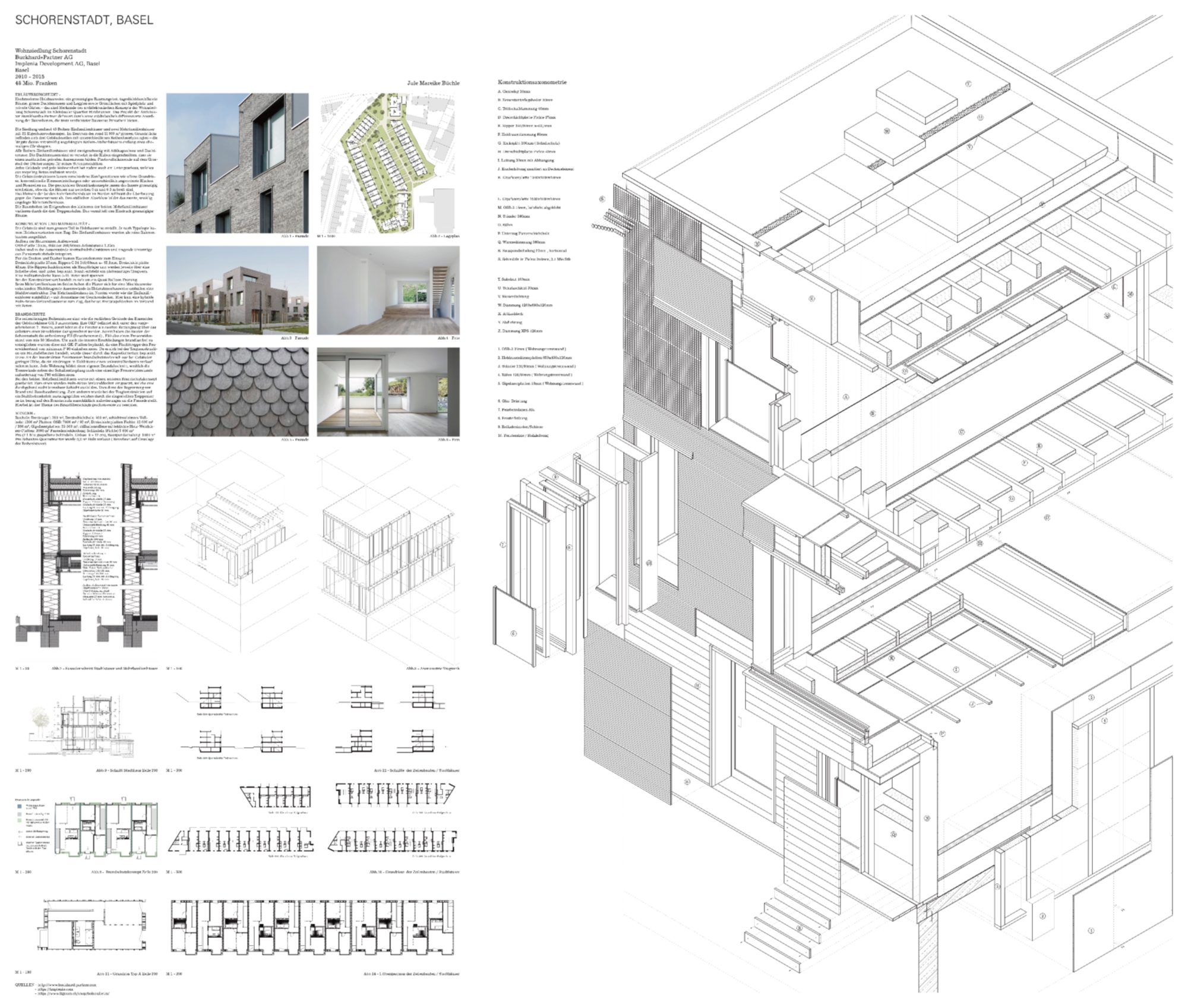Click the '48 Mio. Franken' cost line
The height and width of the screenshot is (1008, 1188).
point(36,83)
